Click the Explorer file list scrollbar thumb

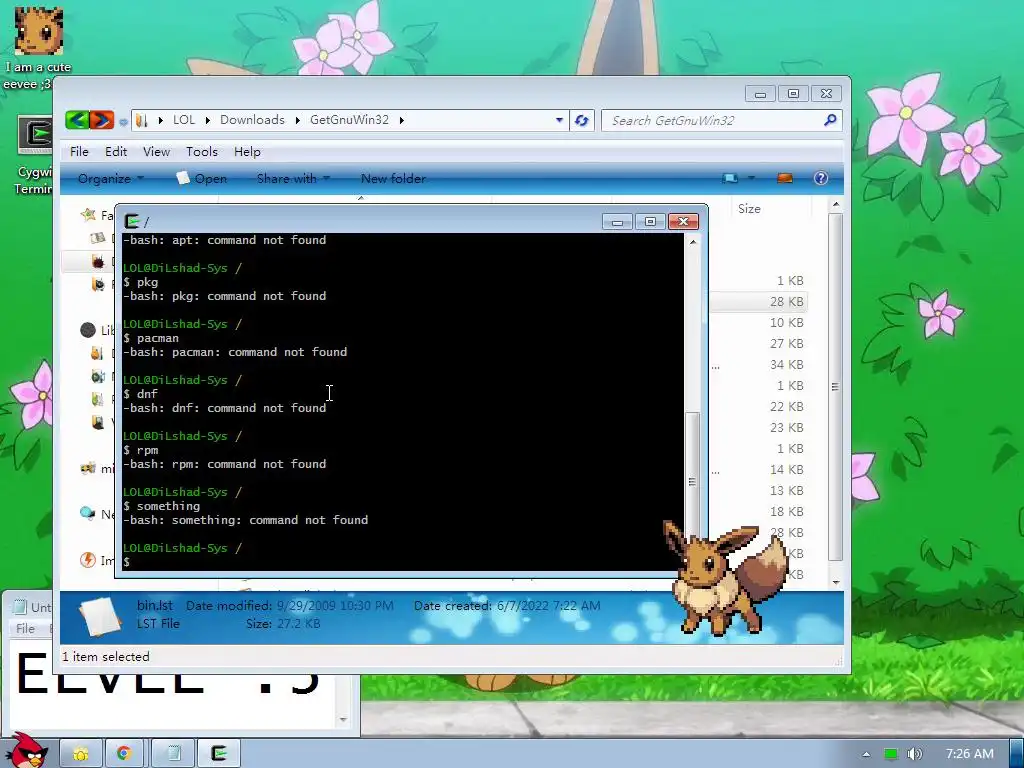835,387
